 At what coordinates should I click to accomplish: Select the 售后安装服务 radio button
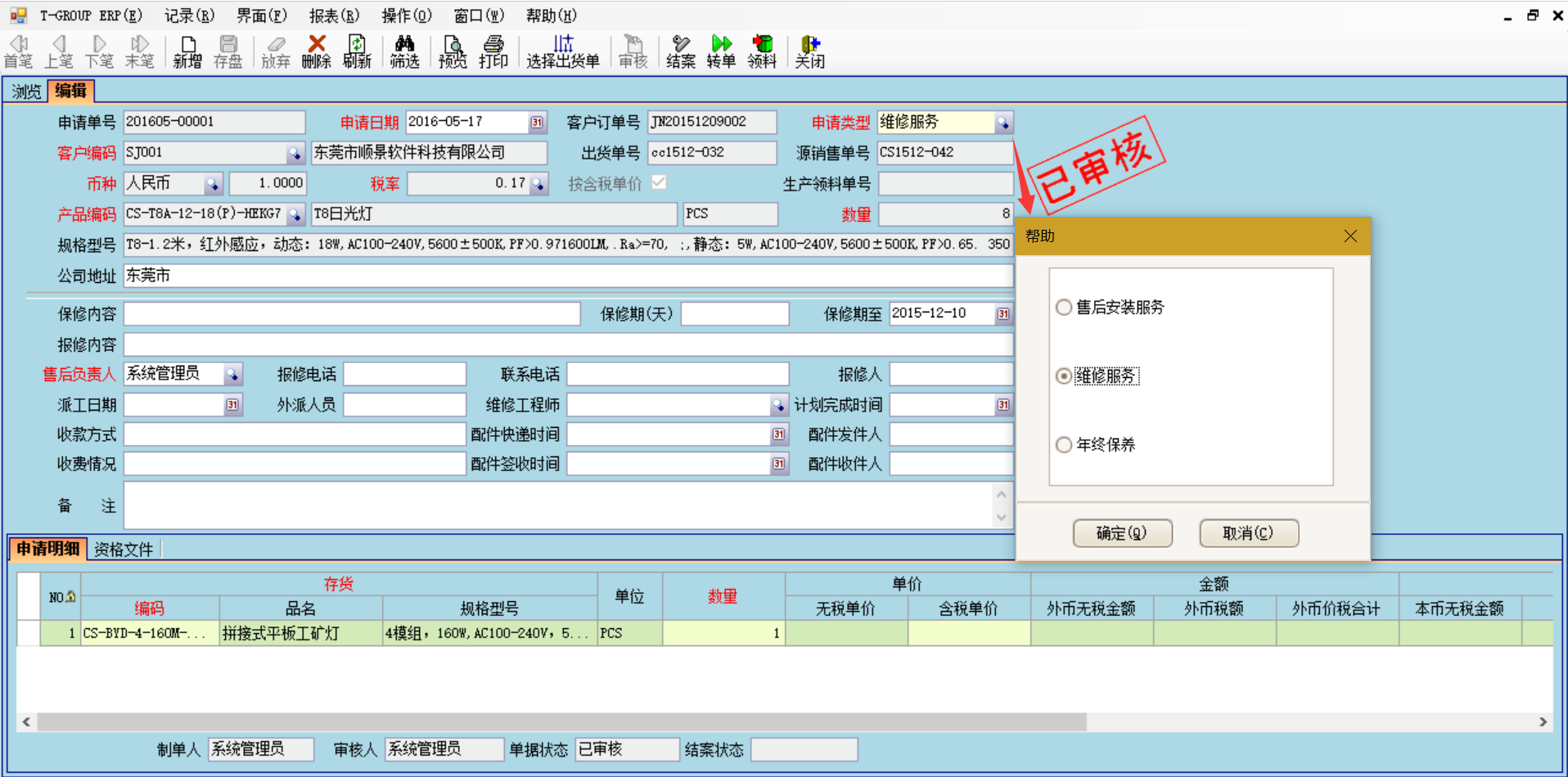(x=1063, y=307)
